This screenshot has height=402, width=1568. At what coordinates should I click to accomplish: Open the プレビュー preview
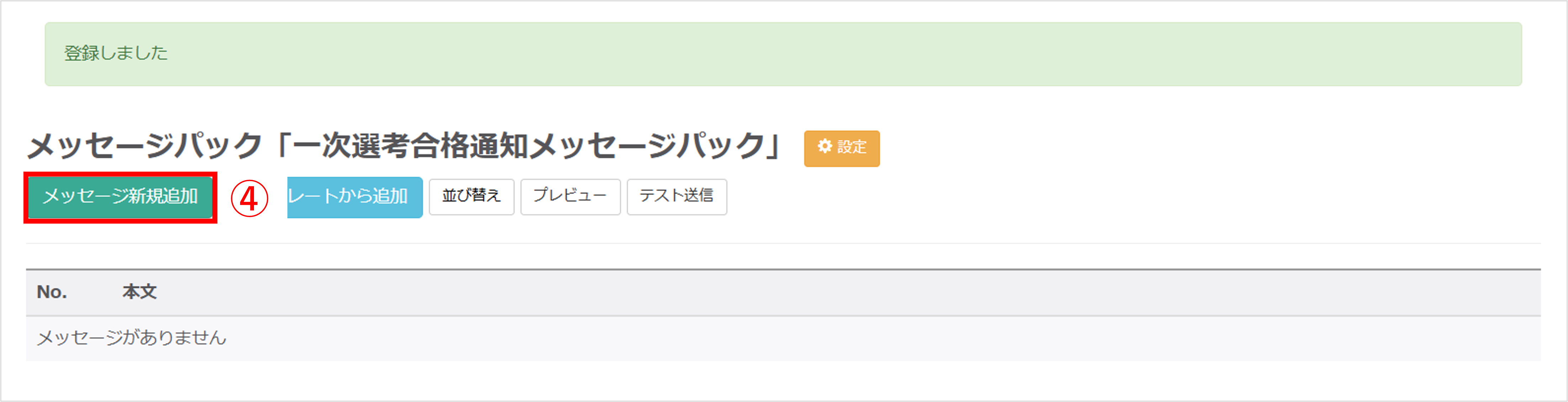coord(570,197)
